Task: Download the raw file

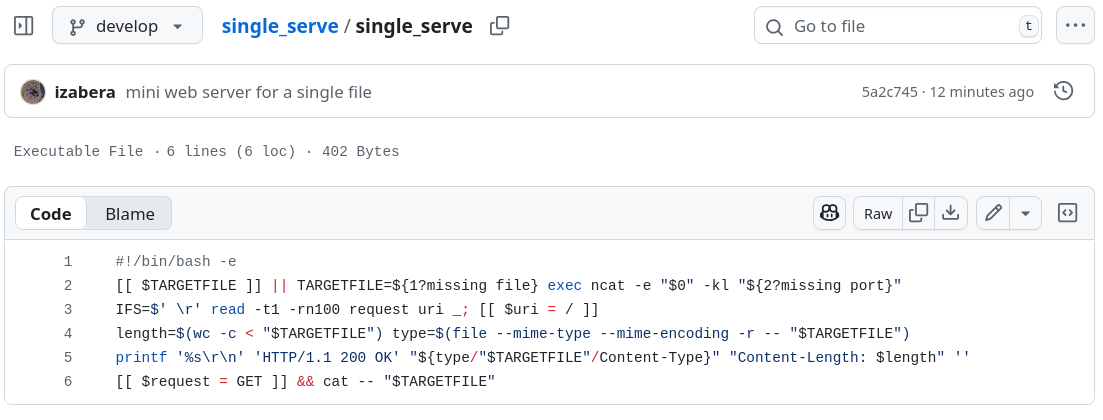Action: click(951, 213)
